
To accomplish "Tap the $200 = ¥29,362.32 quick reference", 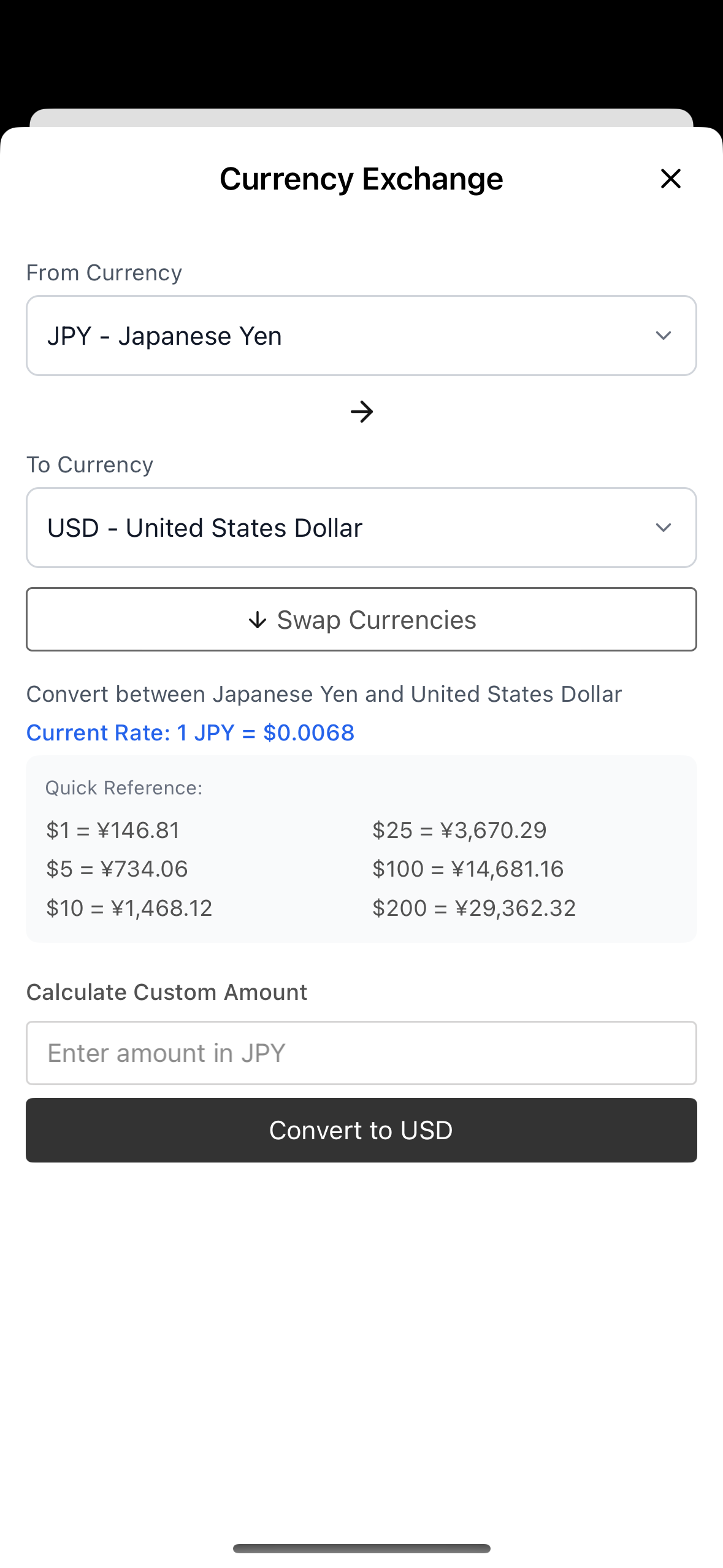I will (x=474, y=908).
